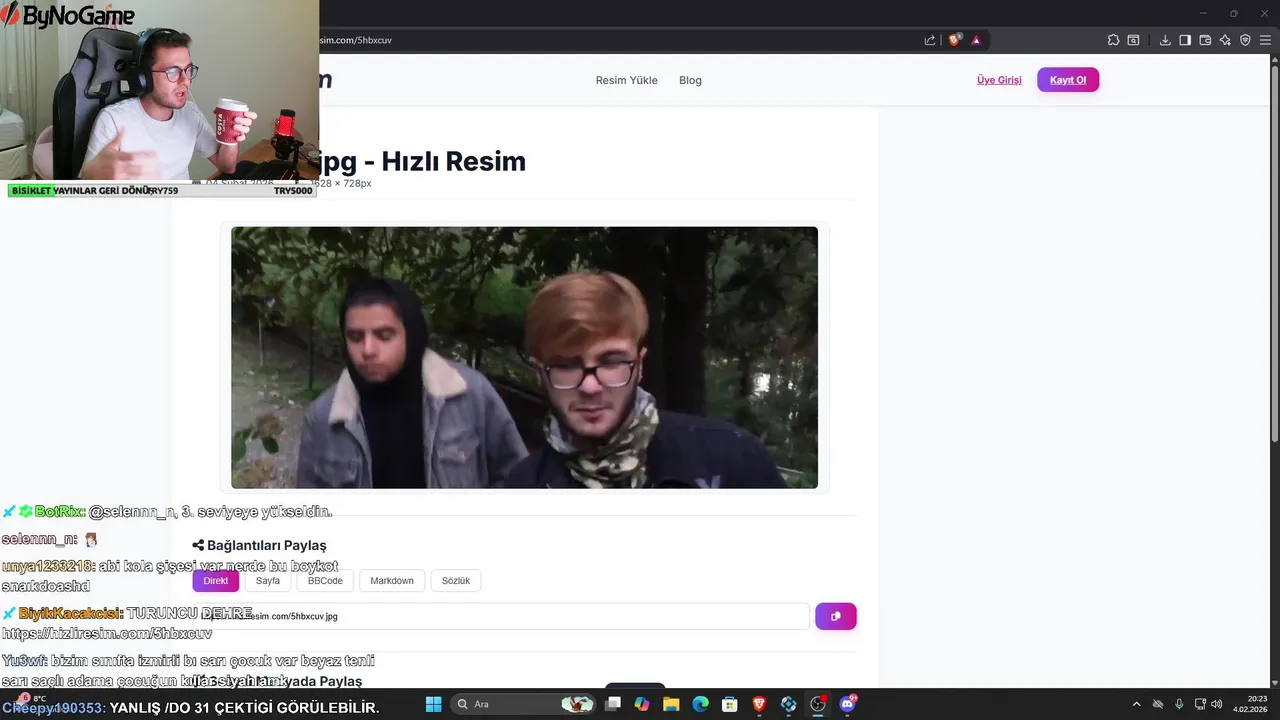Open Resim Yükle in site navigation
This screenshot has width=1280, height=720.
(x=627, y=80)
